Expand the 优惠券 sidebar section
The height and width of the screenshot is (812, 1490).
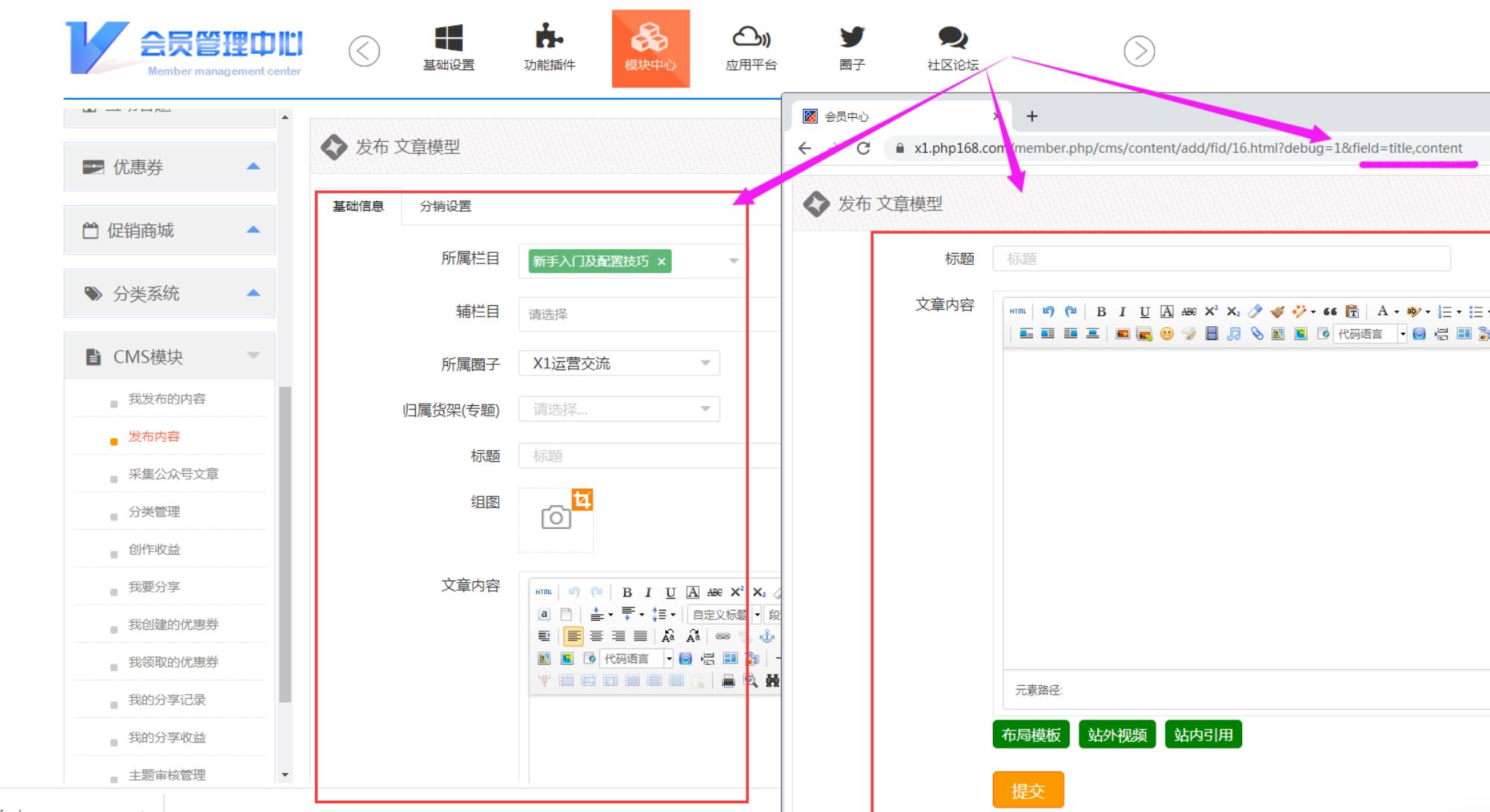click(x=169, y=166)
